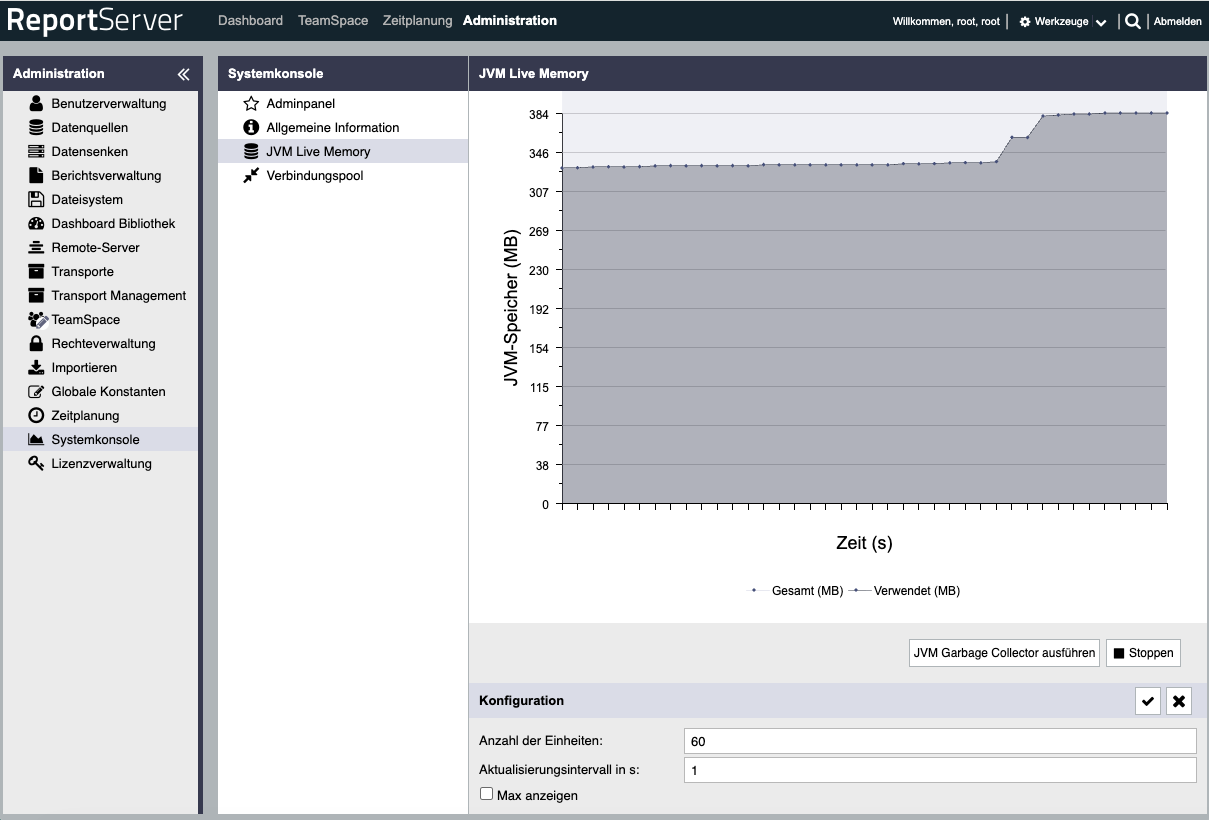The height and width of the screenshot is (820, 1209).
Task: Open the Werkzeuge dropdown menu
Action: (1062, 21)
